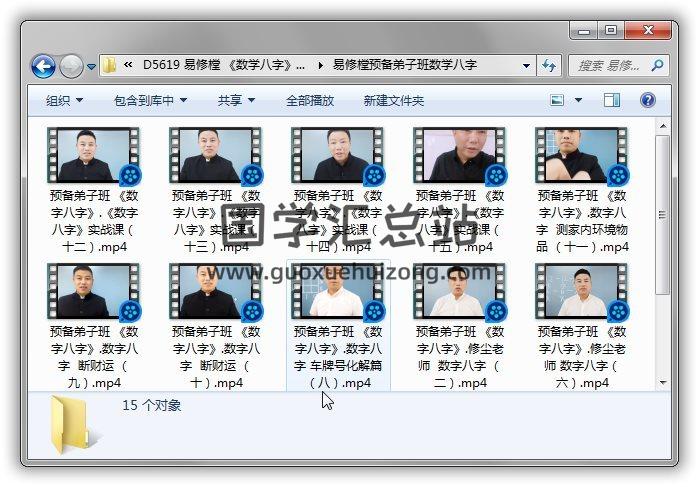
Task: Click the search magnifier icon
Action: click(x=657, y=66)
